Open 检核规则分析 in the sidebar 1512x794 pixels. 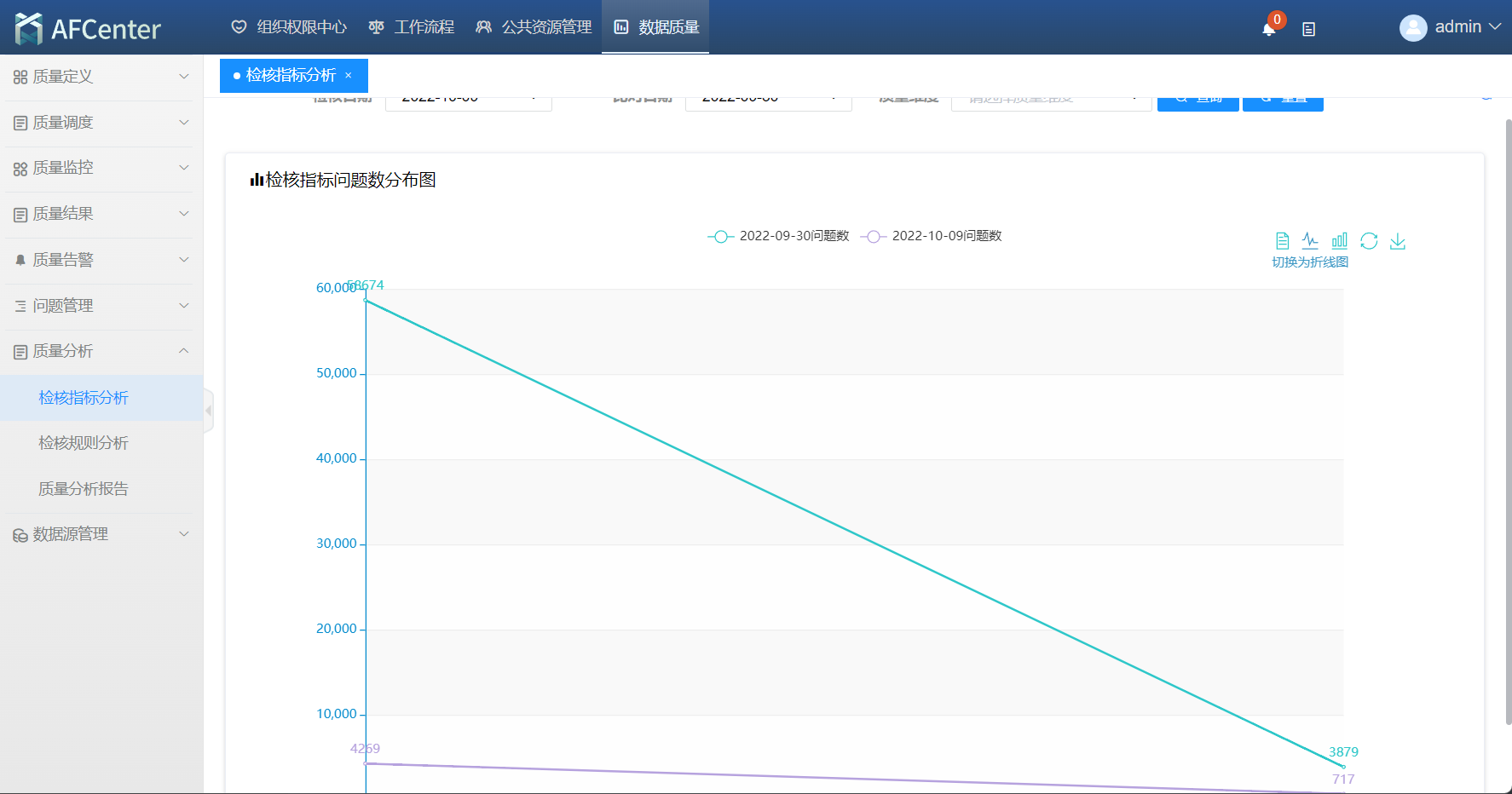(84, 443)
